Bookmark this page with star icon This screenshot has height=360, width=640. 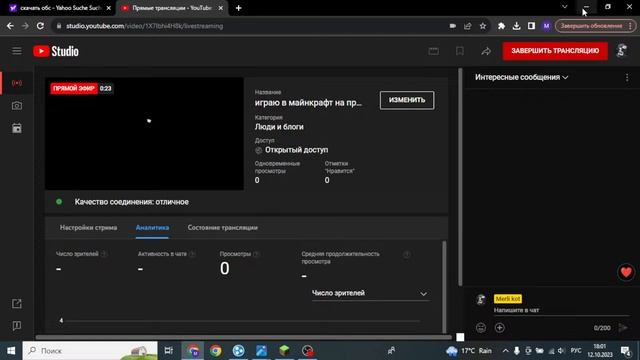click(x=483, y=26)
